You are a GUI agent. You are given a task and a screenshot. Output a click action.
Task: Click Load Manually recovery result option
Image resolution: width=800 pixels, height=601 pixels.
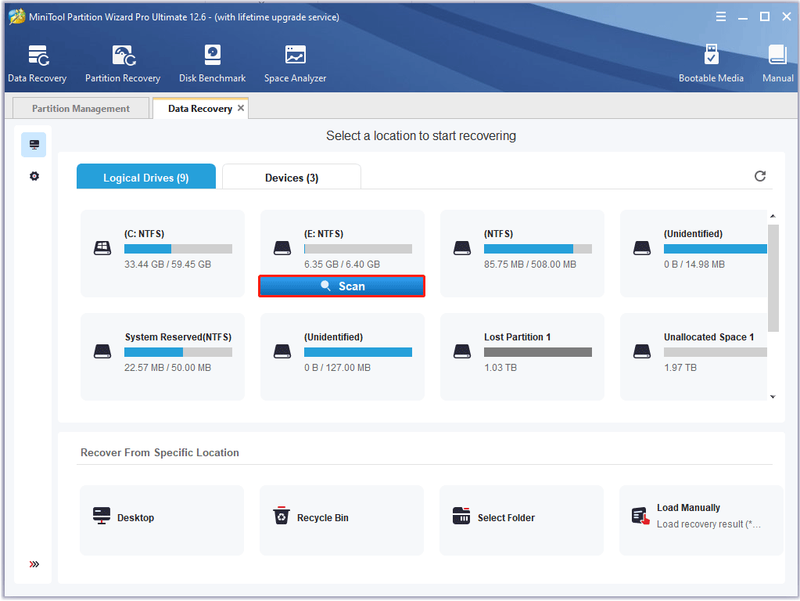(x=701, y=520)
